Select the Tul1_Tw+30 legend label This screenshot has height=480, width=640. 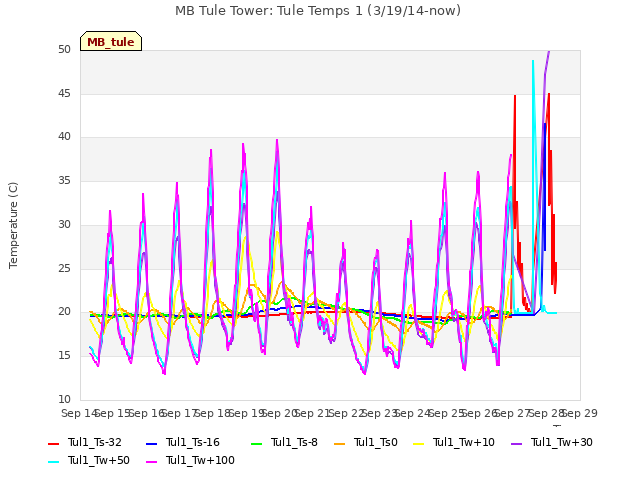tap(562, 442)
